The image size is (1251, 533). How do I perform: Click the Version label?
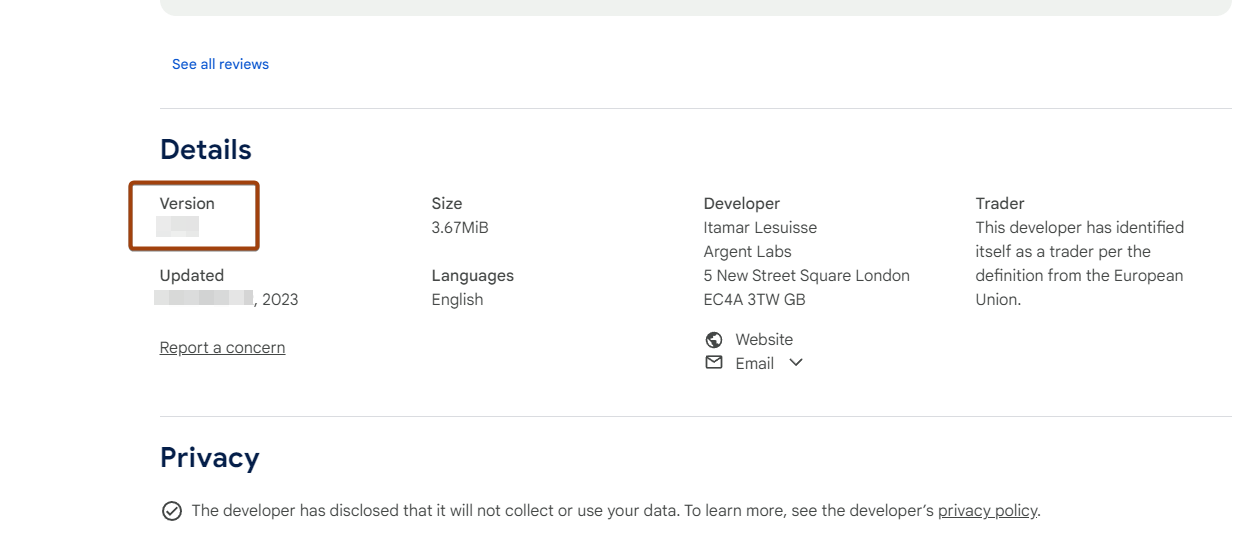point(187,204)
